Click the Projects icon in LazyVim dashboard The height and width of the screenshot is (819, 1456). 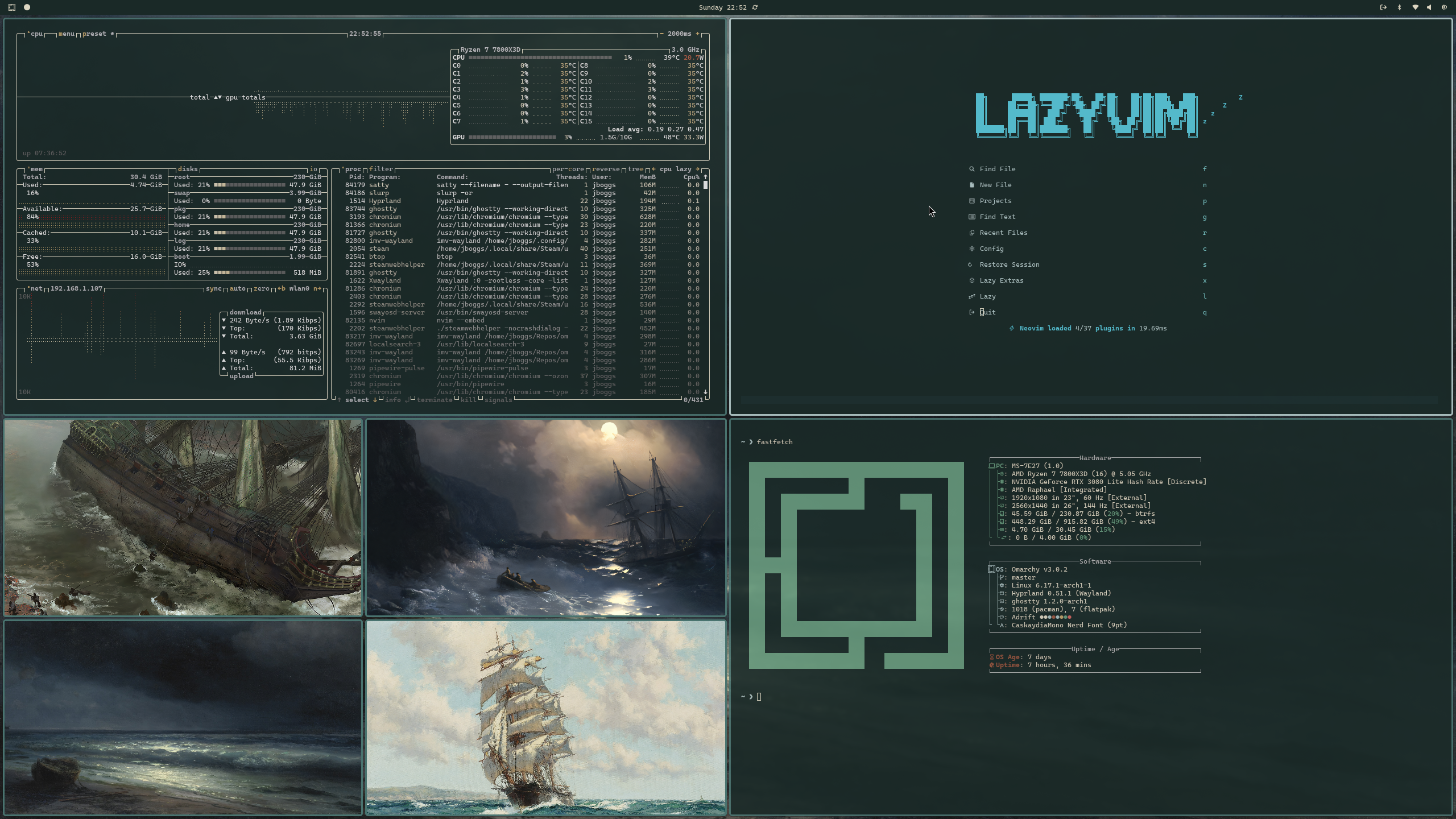[x=971, y=201]
